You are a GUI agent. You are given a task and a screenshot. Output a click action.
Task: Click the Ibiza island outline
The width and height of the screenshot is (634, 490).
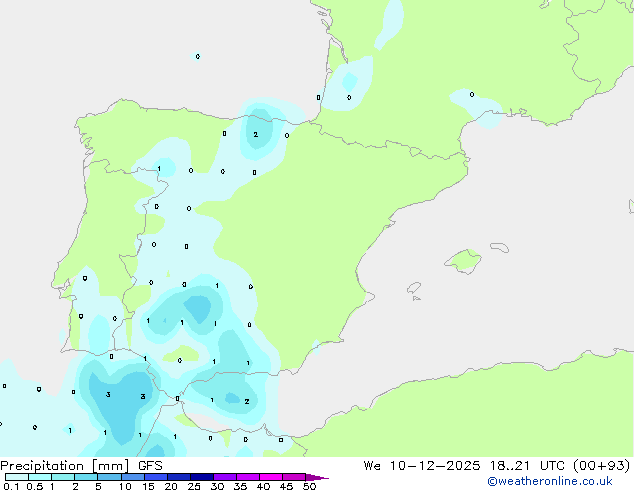point(414,288)
